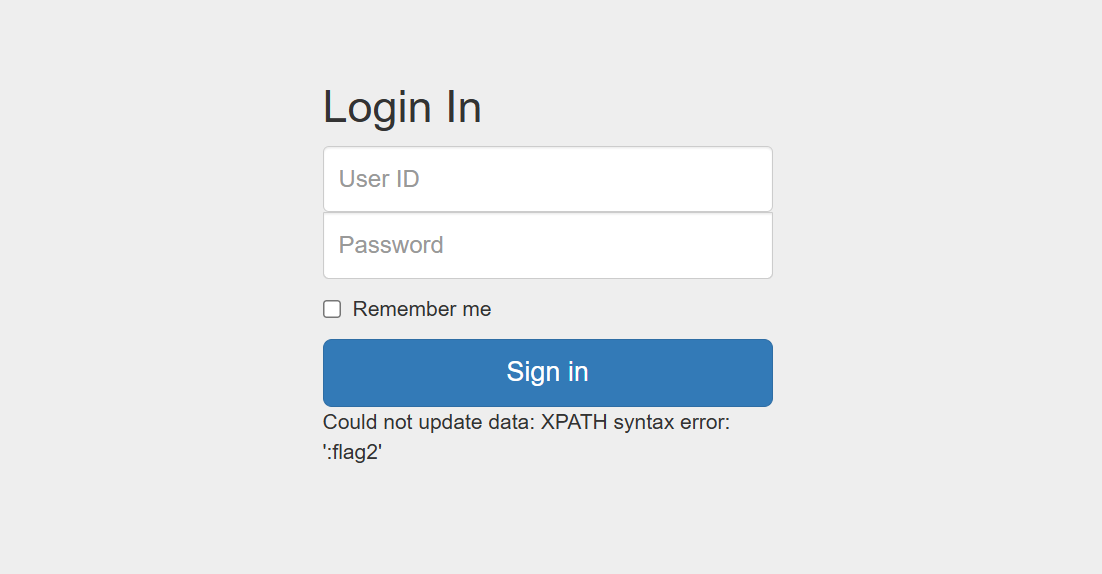This screenshot has width=1102, height=574.
Task: Focus the Password input field
Action: 547,245
